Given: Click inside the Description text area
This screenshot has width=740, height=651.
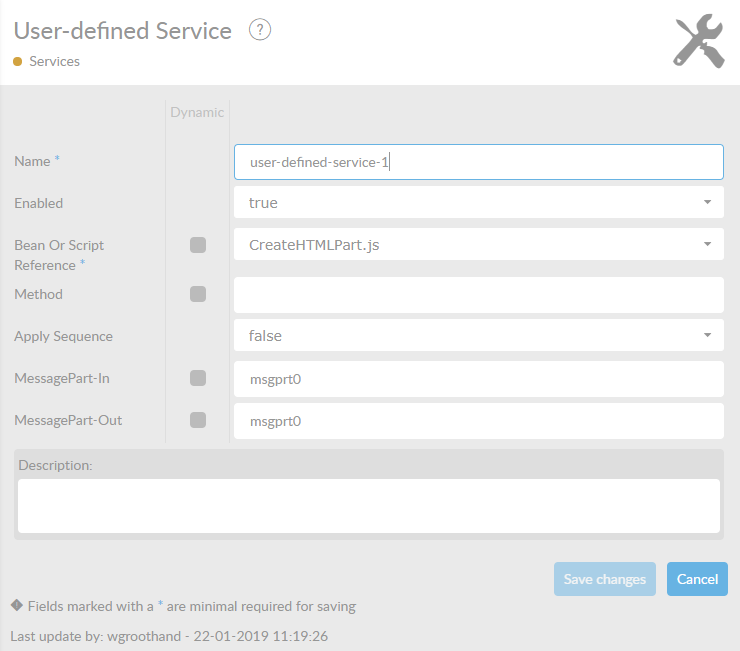Looking at the screenshot, I should coord(368,505).
